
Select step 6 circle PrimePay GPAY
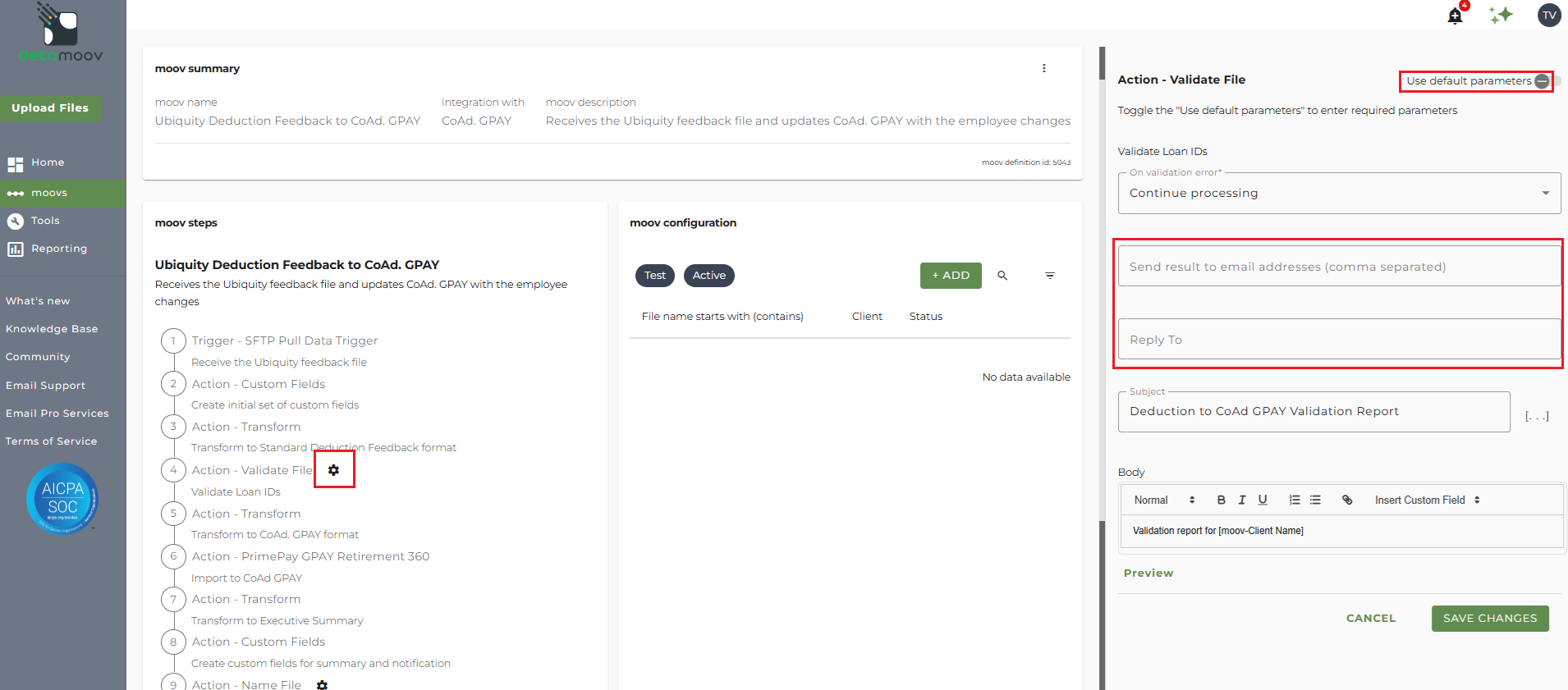[173, 556]
